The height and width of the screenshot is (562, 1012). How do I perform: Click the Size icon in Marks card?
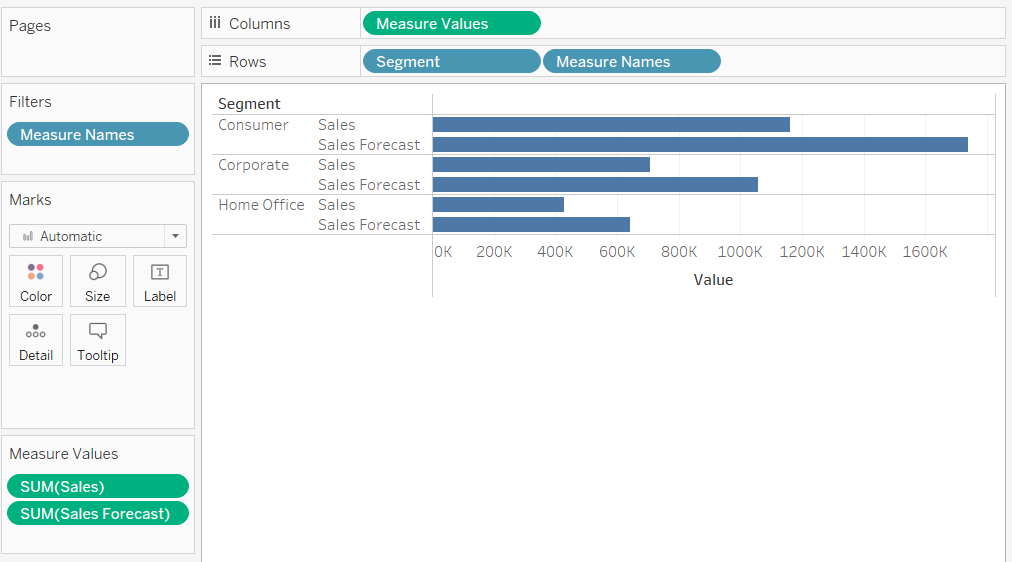[x=98, y=272]
